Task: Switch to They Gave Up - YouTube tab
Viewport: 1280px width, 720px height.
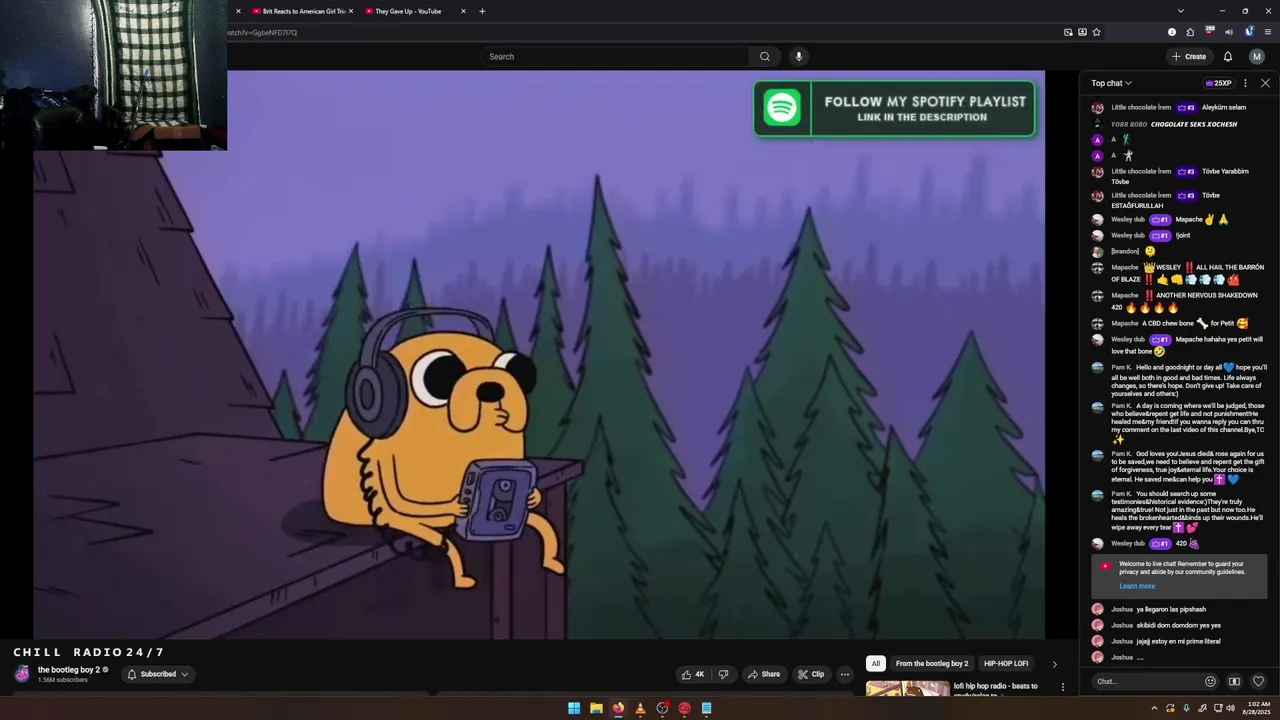Action: click(408, 11)
